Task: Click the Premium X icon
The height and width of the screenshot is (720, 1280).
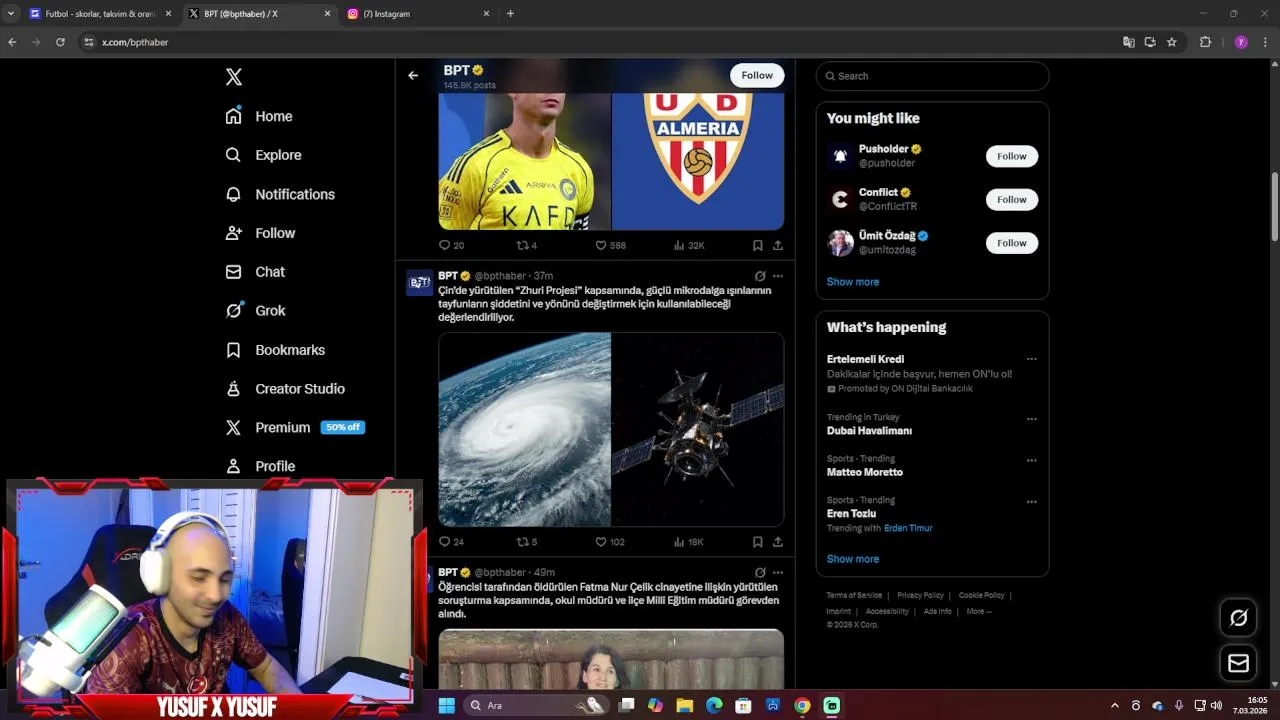Action: coord(233,427)
